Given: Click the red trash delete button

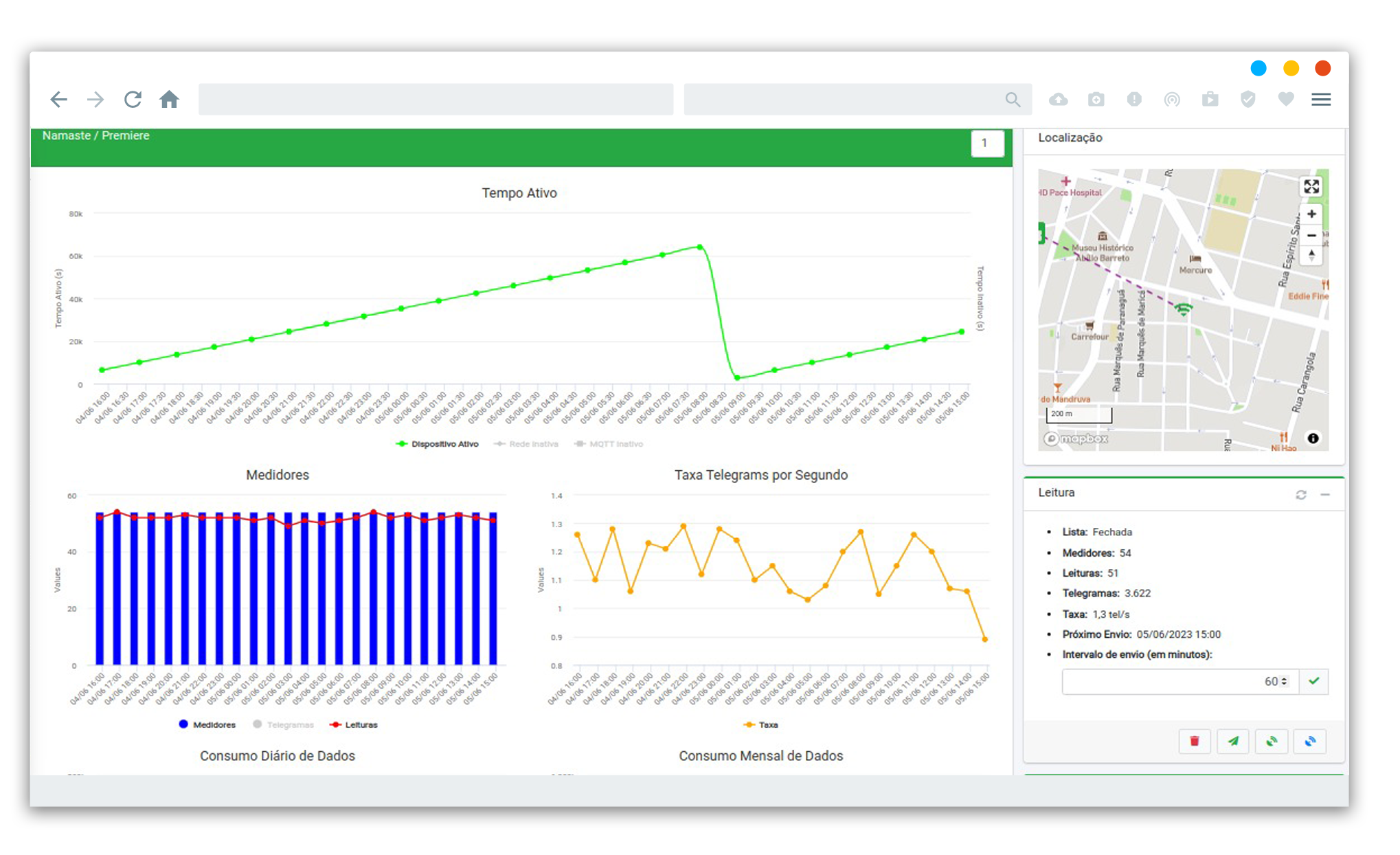Looking at the screenshot, I should pos(1195,741).
